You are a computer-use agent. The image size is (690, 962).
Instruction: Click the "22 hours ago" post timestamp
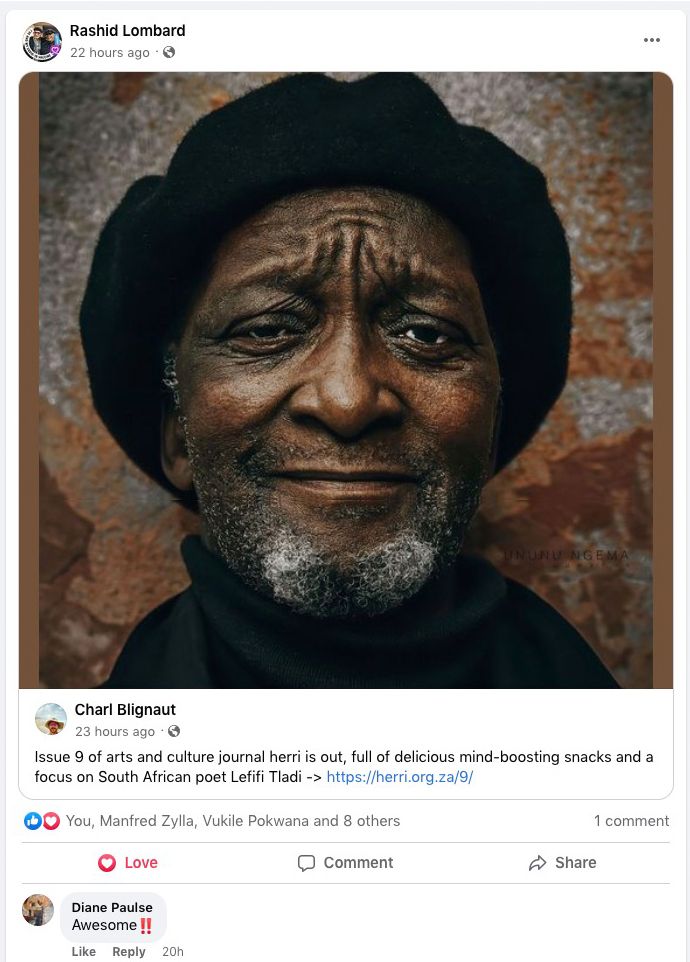[x=109, y=53]
